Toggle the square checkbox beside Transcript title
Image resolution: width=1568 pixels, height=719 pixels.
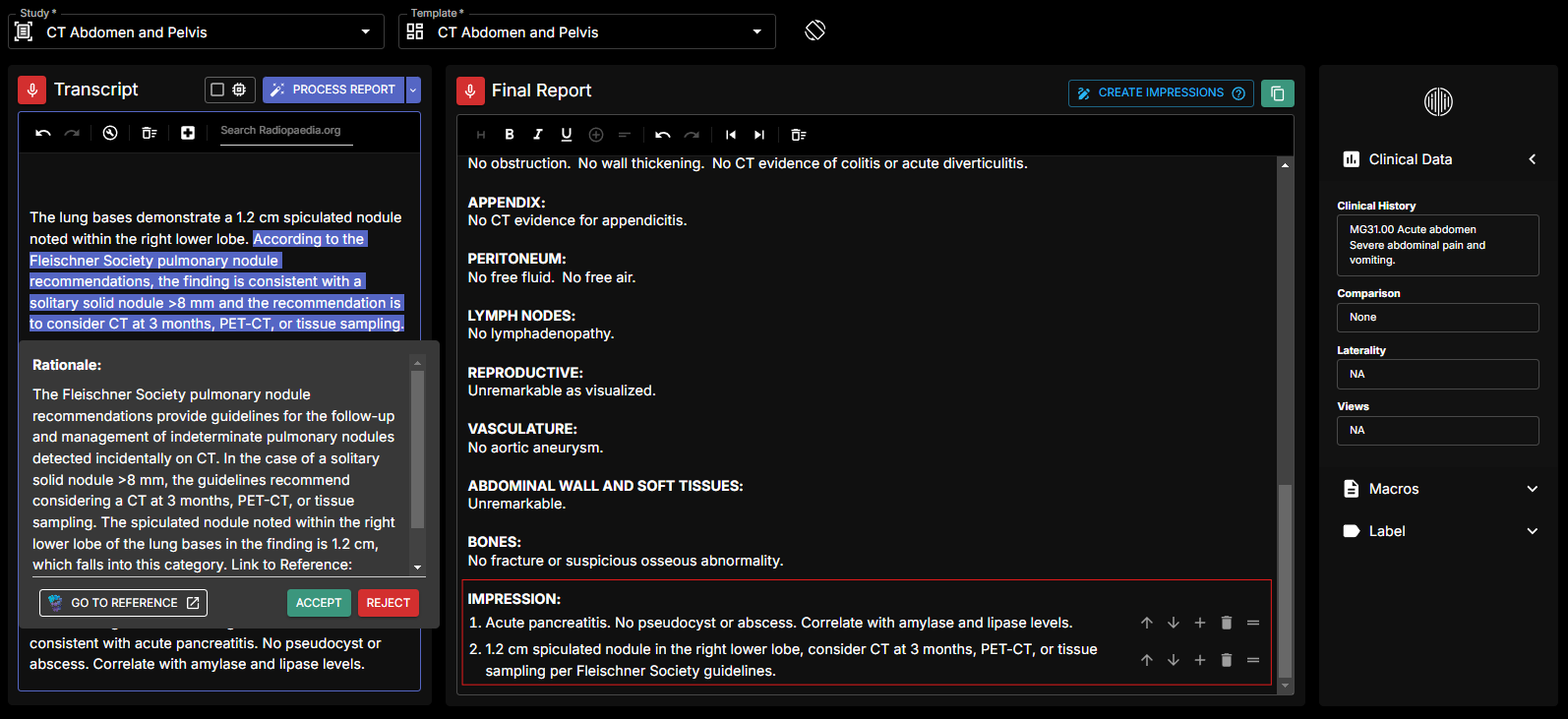coord(218,90)
